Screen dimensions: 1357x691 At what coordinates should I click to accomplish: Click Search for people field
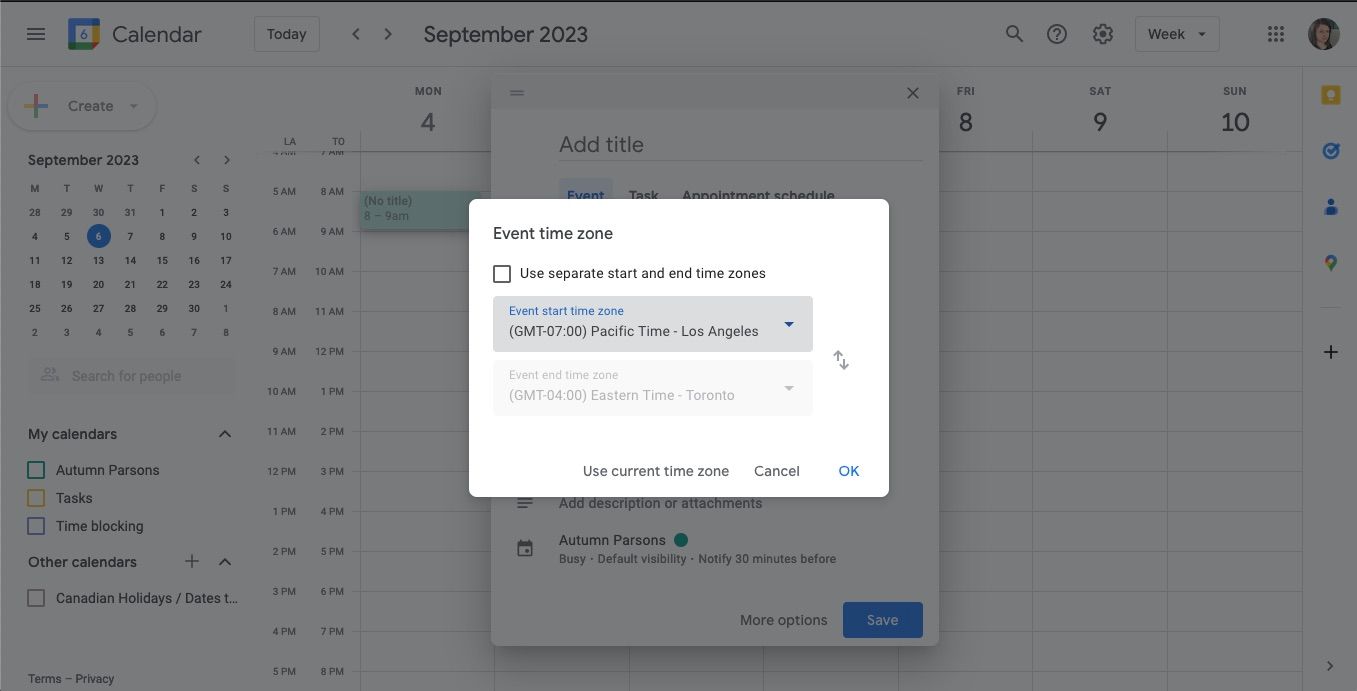pos(132,376)
